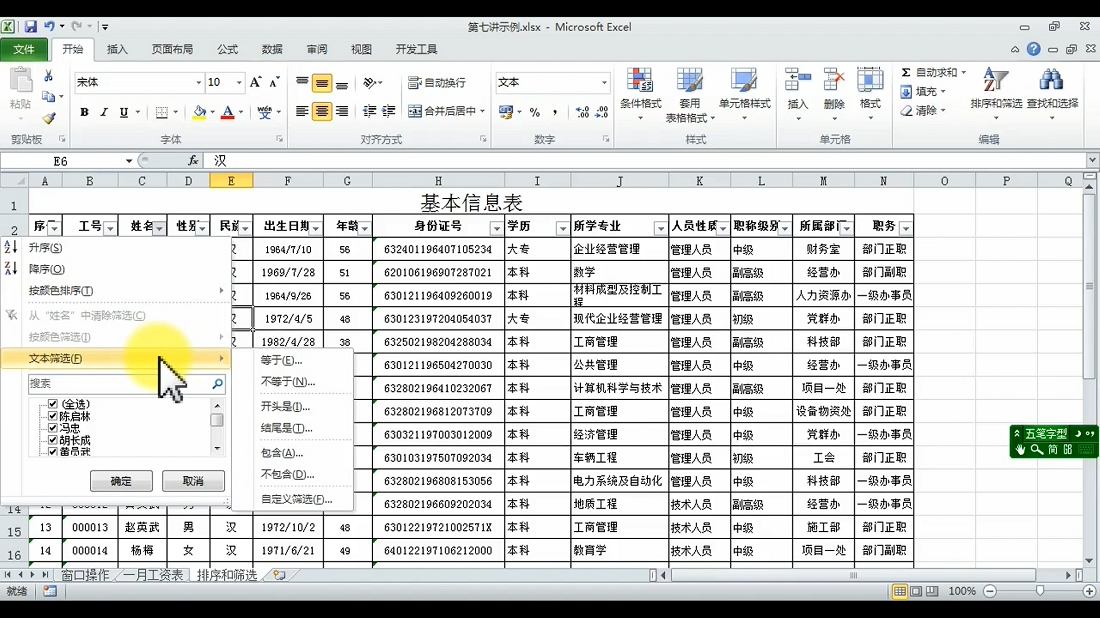Click the Middle vertical align icon
Image resolution: width=1100 pixels, height=618 pixels.
pos(322,83)
